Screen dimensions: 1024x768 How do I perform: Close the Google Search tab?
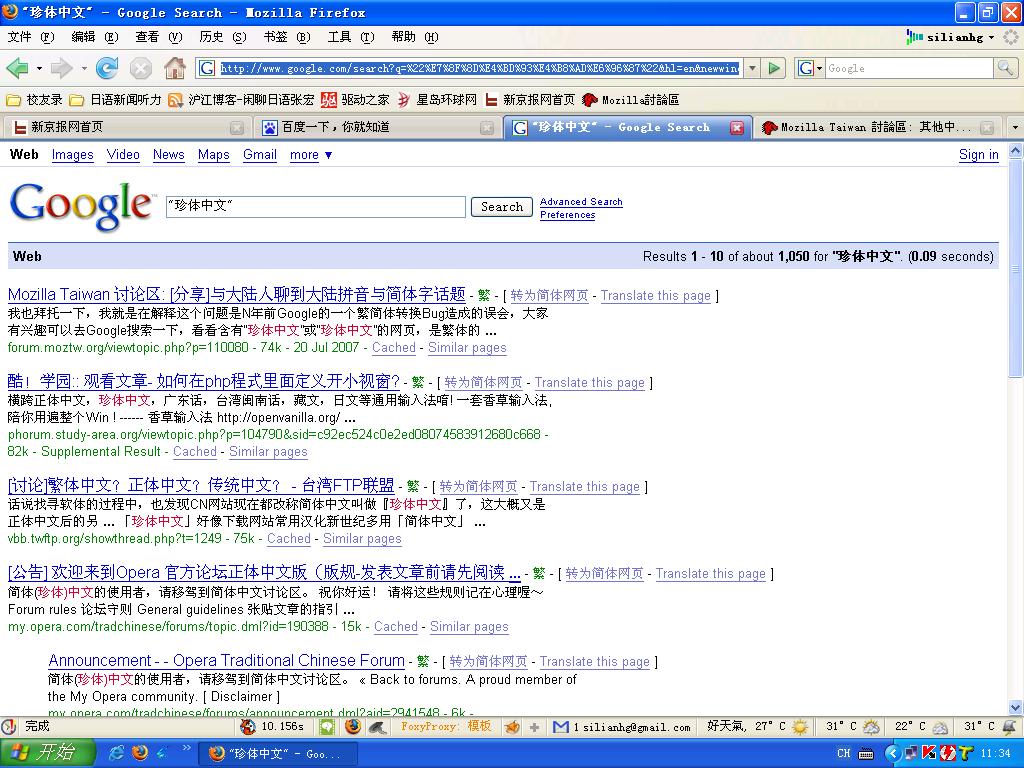[737, 128]
